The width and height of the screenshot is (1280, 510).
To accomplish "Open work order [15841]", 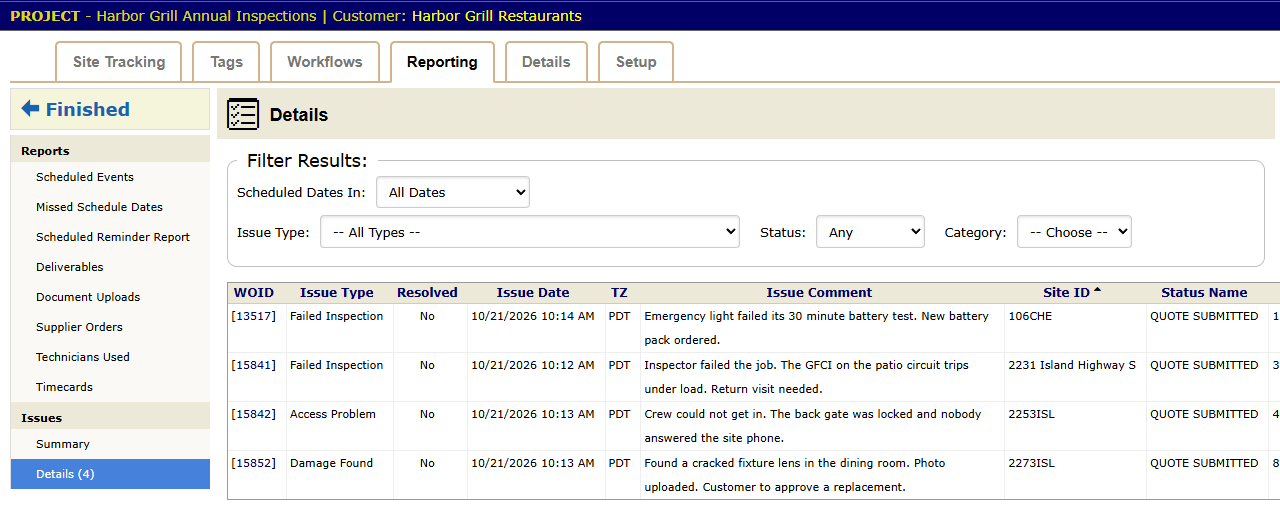I will (253, 365).
